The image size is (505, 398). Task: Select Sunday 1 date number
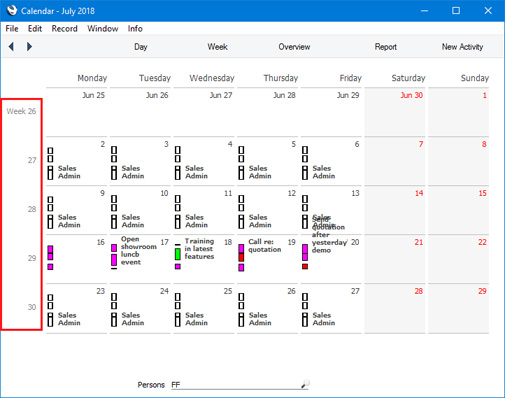485,95
